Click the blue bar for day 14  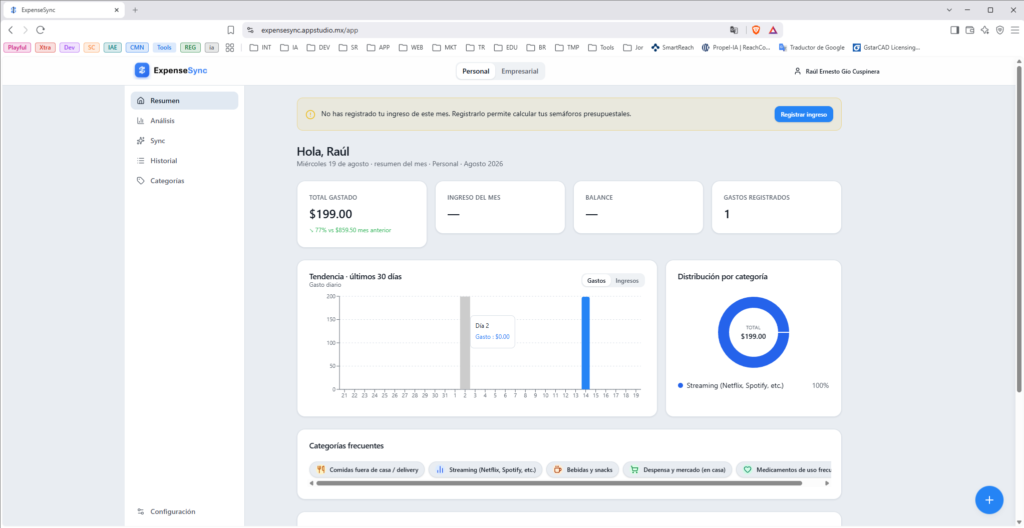[x=586, y=343]
